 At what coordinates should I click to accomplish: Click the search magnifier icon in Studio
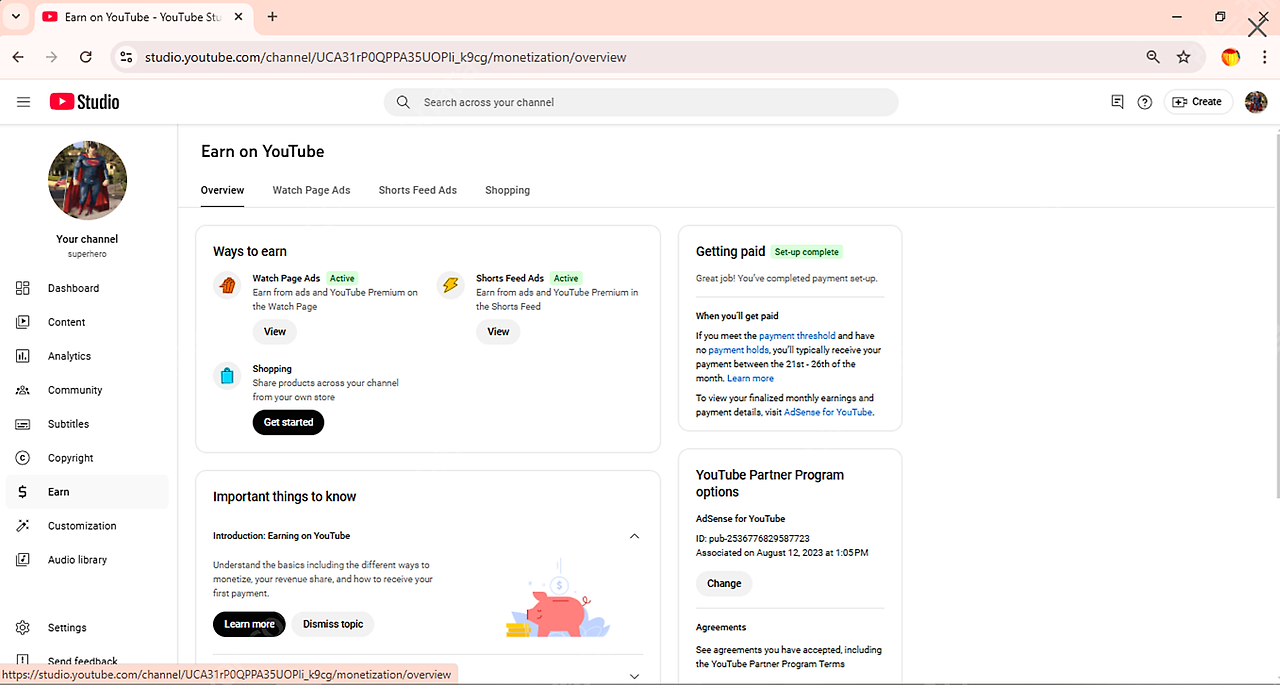coord(403,102)
